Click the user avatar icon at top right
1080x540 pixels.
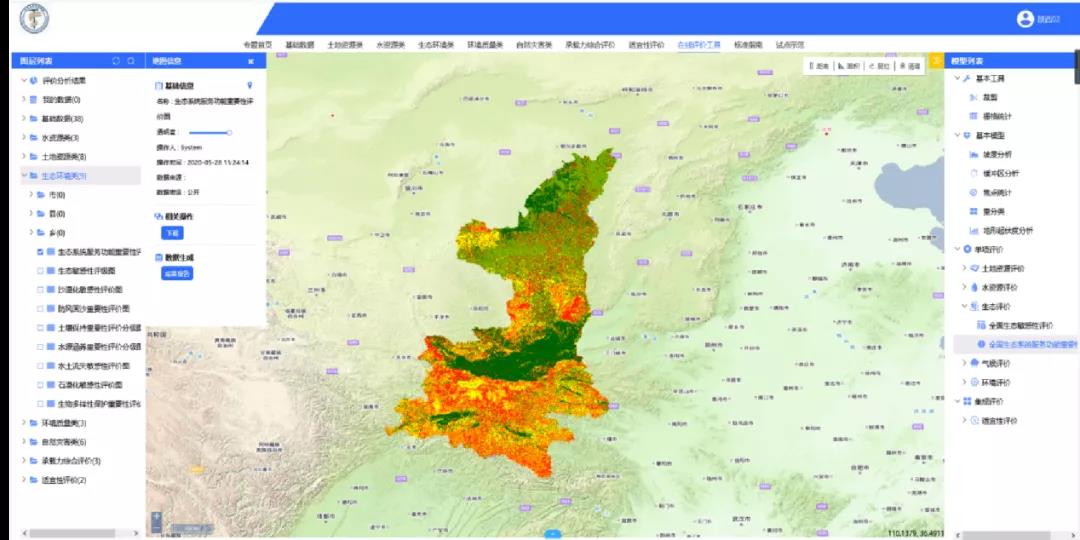(1025, 19)
